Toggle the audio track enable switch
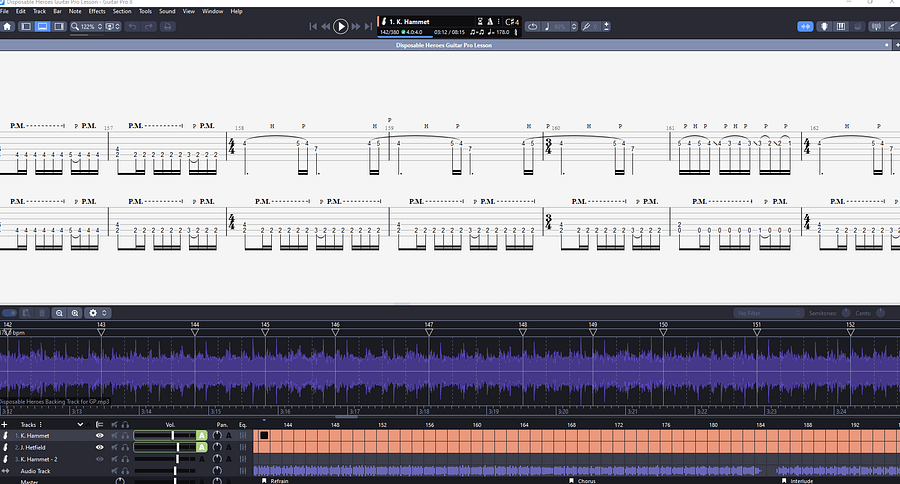900x484 pixels. coord(9,313)
